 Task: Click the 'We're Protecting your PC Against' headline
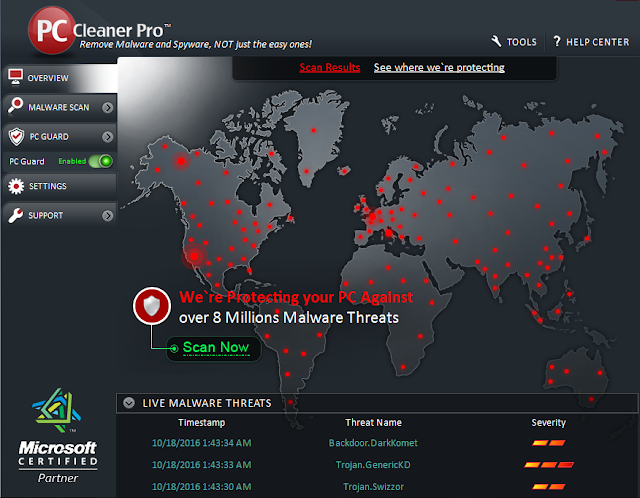point(296,297)
